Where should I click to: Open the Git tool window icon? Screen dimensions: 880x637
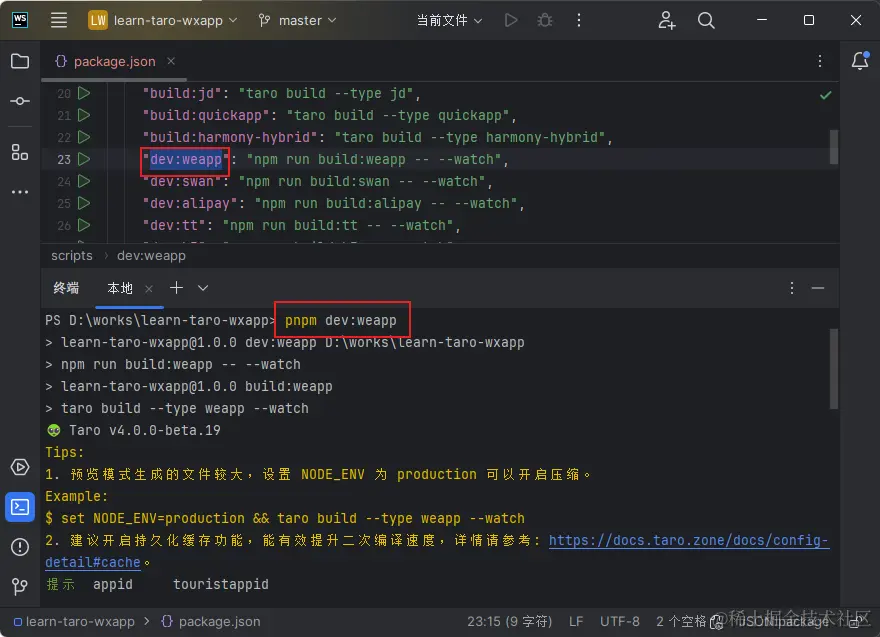click(20, 586)
